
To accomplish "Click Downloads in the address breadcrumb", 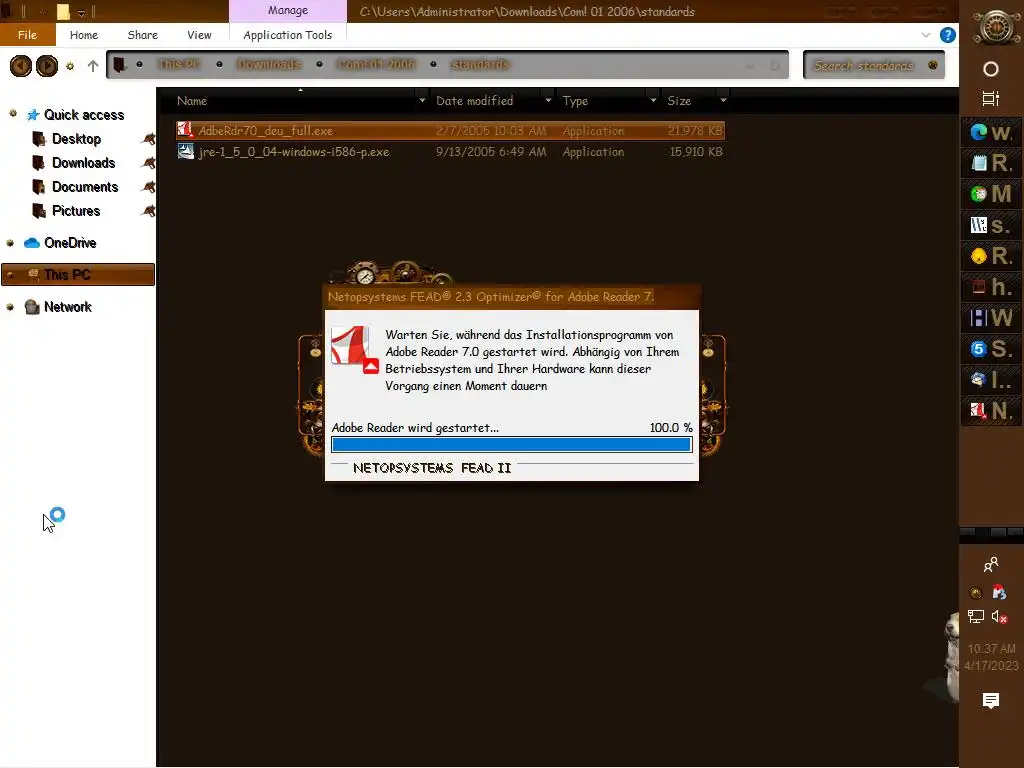I will coord(268,65).
